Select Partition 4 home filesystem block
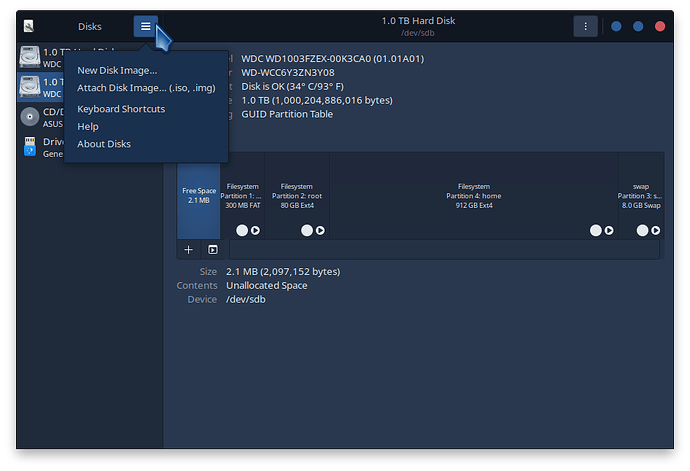 [x=473, y=196]
